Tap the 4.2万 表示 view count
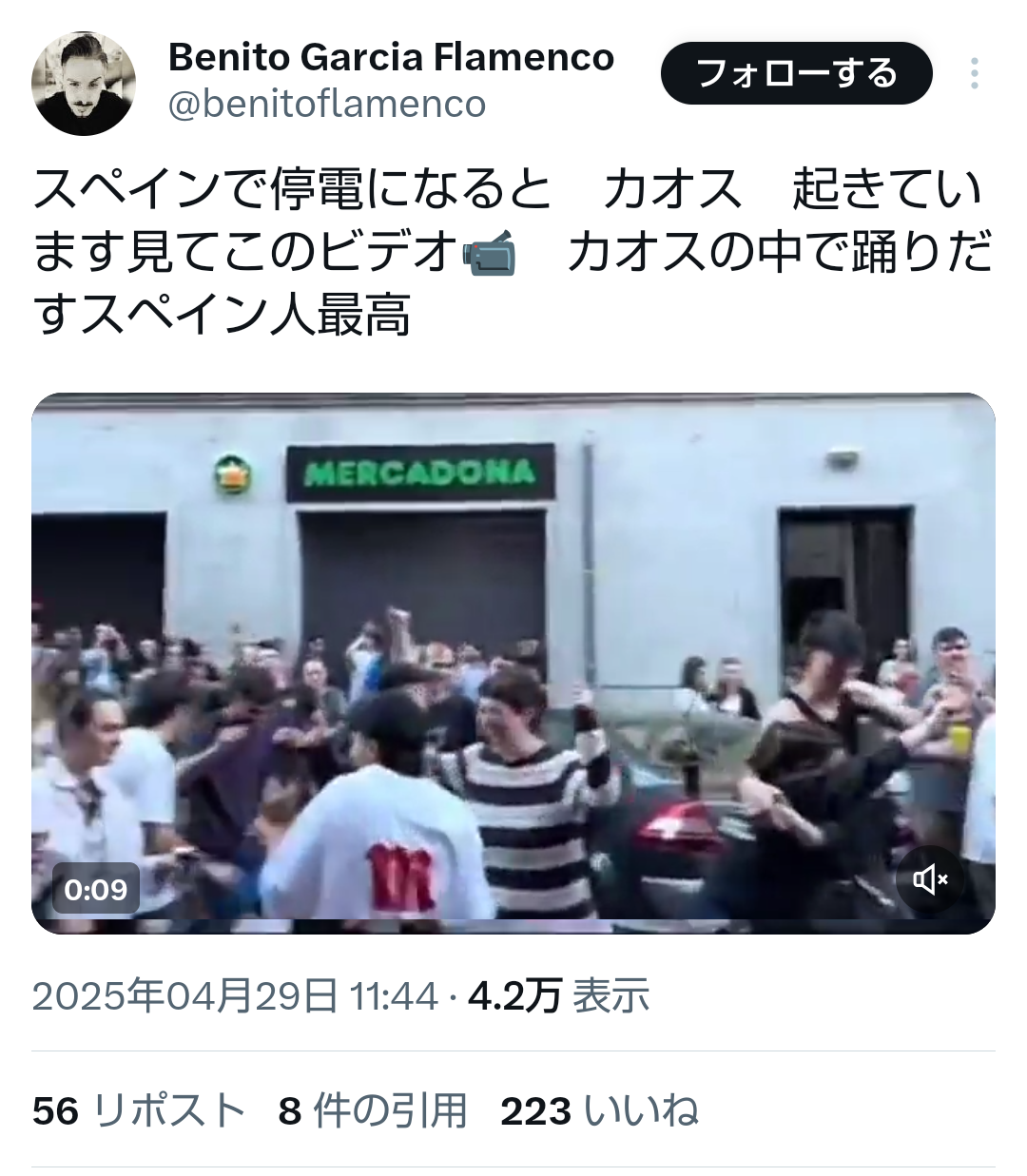The image size is (1027, 1176). point(559,996)
